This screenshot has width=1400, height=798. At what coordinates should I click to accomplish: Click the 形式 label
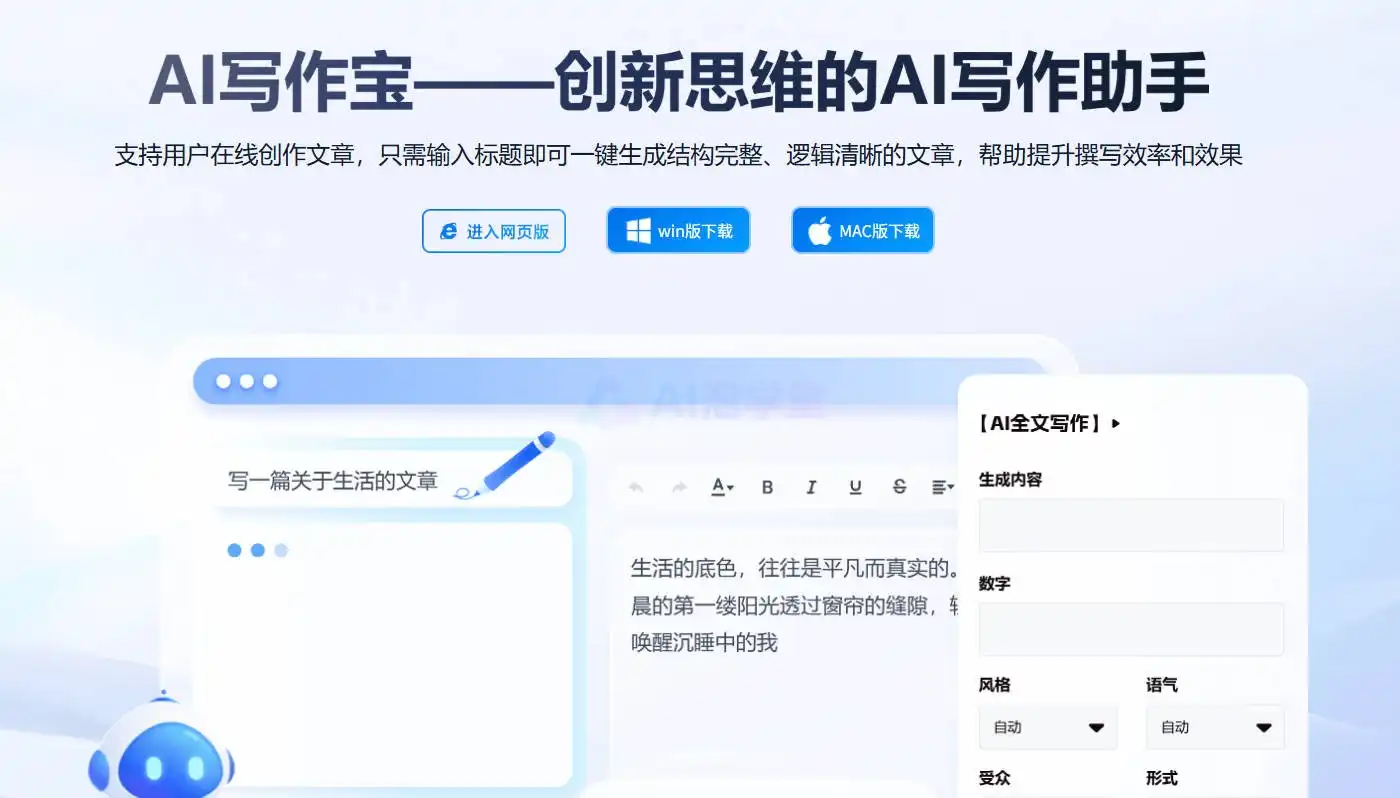[1162, 778]
